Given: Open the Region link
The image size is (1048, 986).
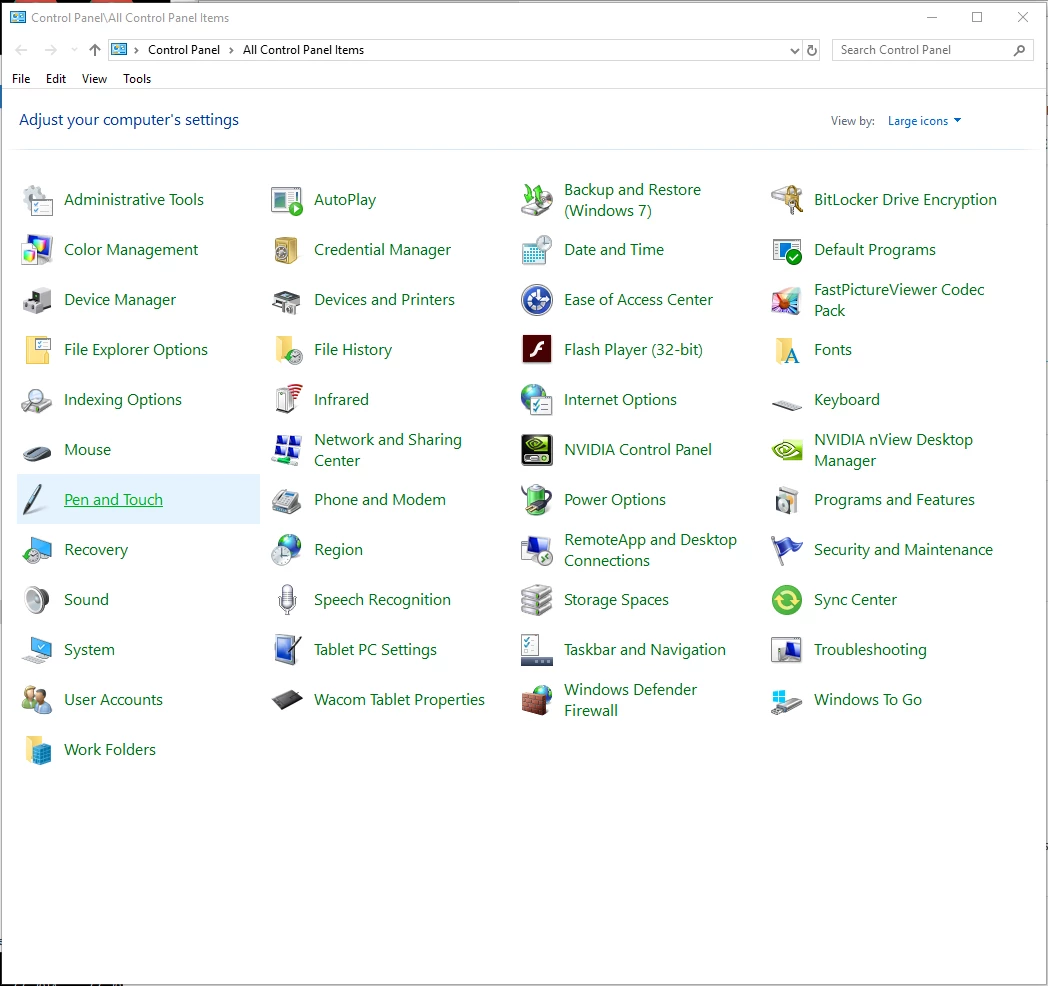Looking at the screenshot, I should 338,550.
